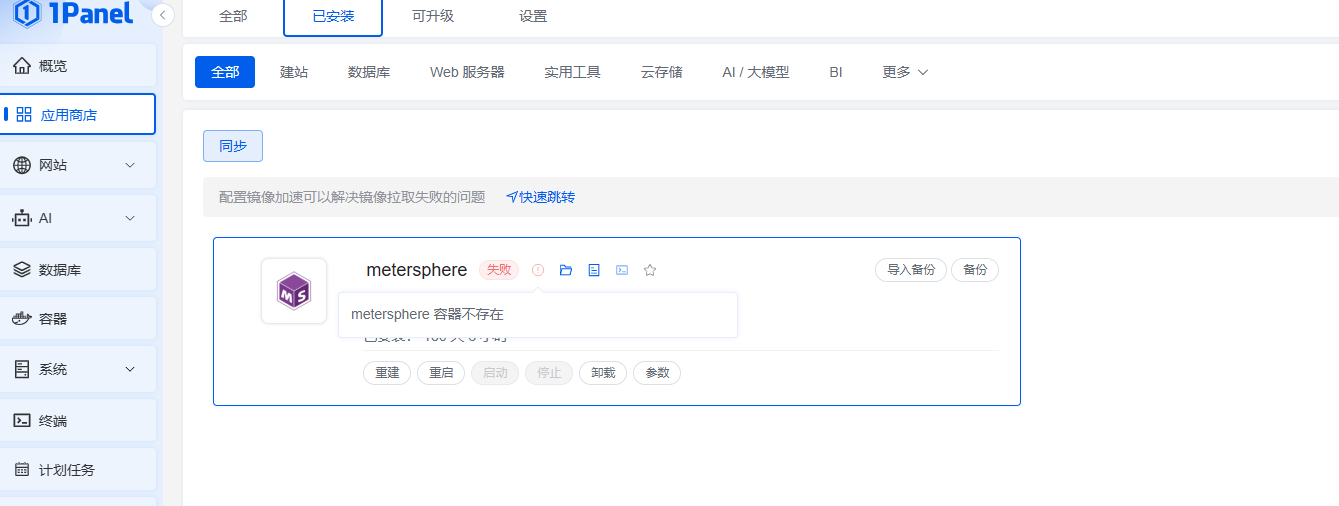Switch to the 可升级 tab
The height and width of the screenshot is (506, 1339).
433,16
